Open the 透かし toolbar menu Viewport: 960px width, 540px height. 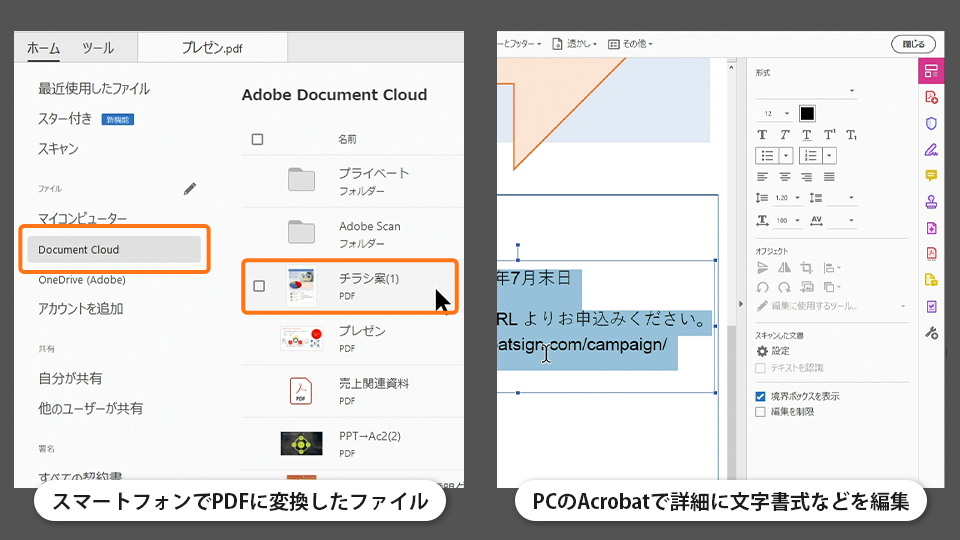pyautogui.click(x=574, y=44)
